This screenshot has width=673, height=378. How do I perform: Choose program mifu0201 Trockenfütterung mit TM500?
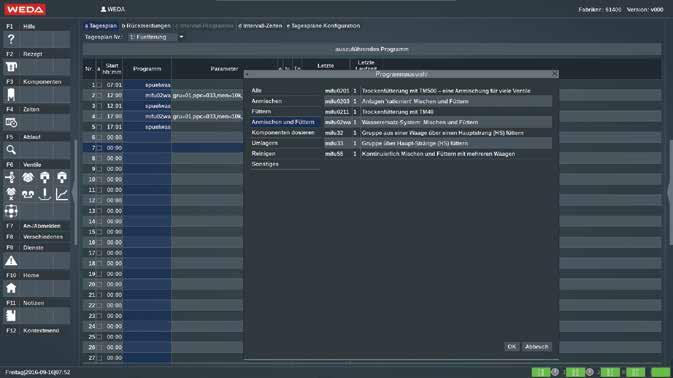pos(438,91)
